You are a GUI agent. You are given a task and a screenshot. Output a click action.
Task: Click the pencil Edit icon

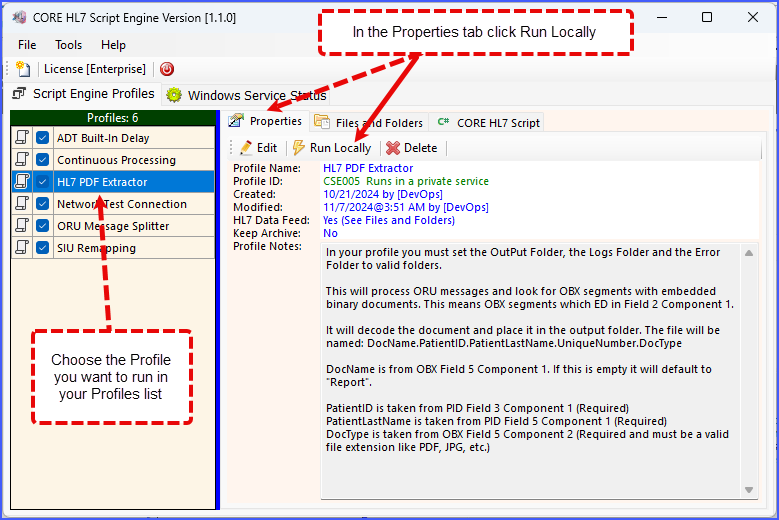point(246,148)
